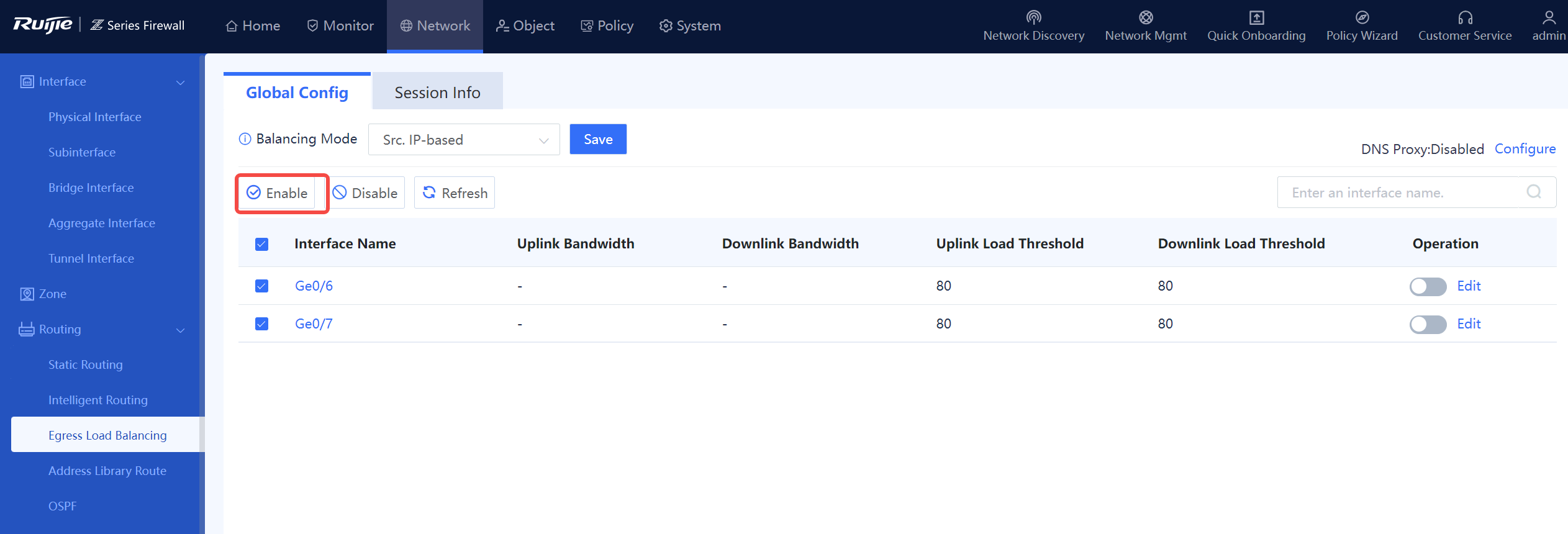Click the Downlink Load Threshold column header
This screenshot has width=1568, height=534.
point(1241,243)
